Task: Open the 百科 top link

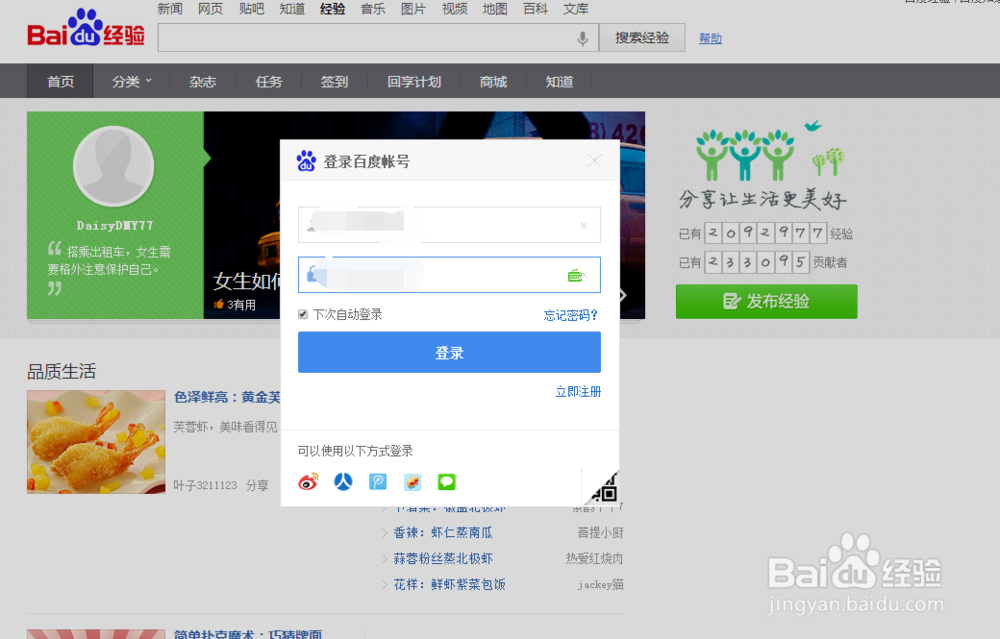Action: (535, 9)
